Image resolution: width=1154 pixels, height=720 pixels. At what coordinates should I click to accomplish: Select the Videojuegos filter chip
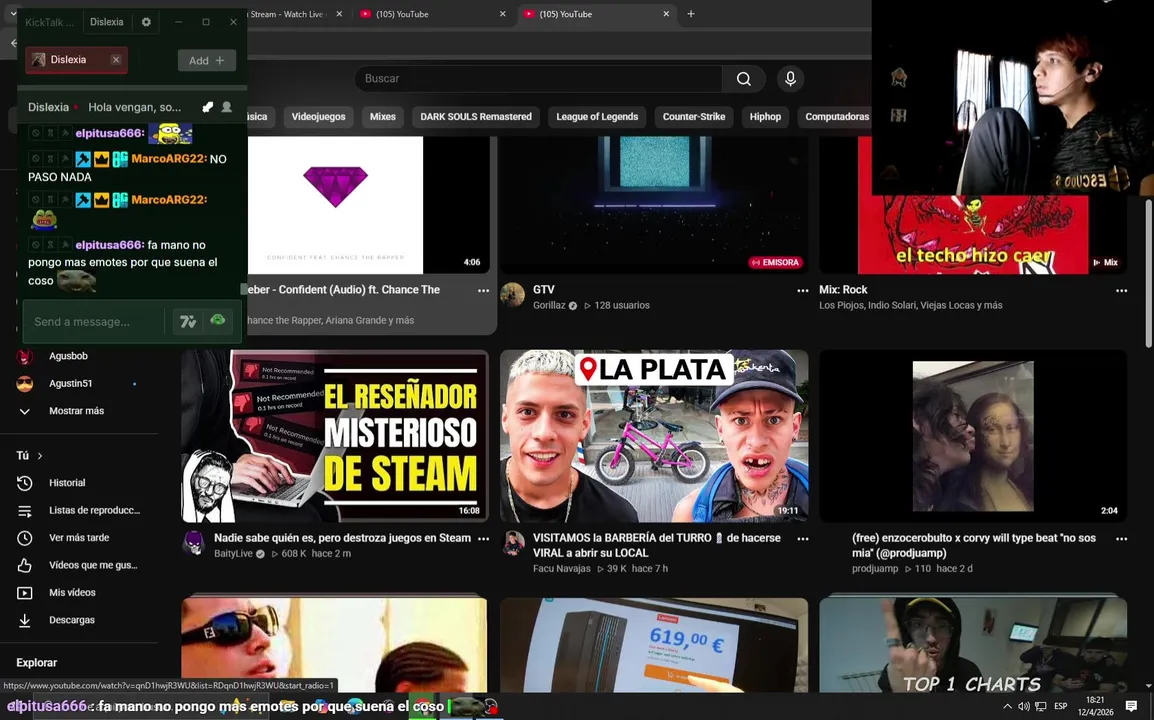coord(319,116)
